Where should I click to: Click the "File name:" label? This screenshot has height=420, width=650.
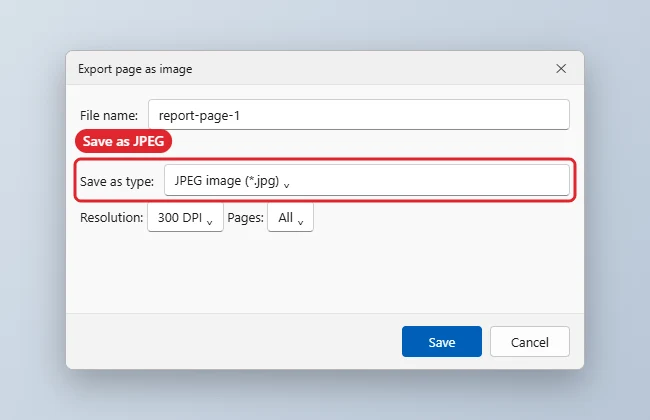tap(109, 115)
